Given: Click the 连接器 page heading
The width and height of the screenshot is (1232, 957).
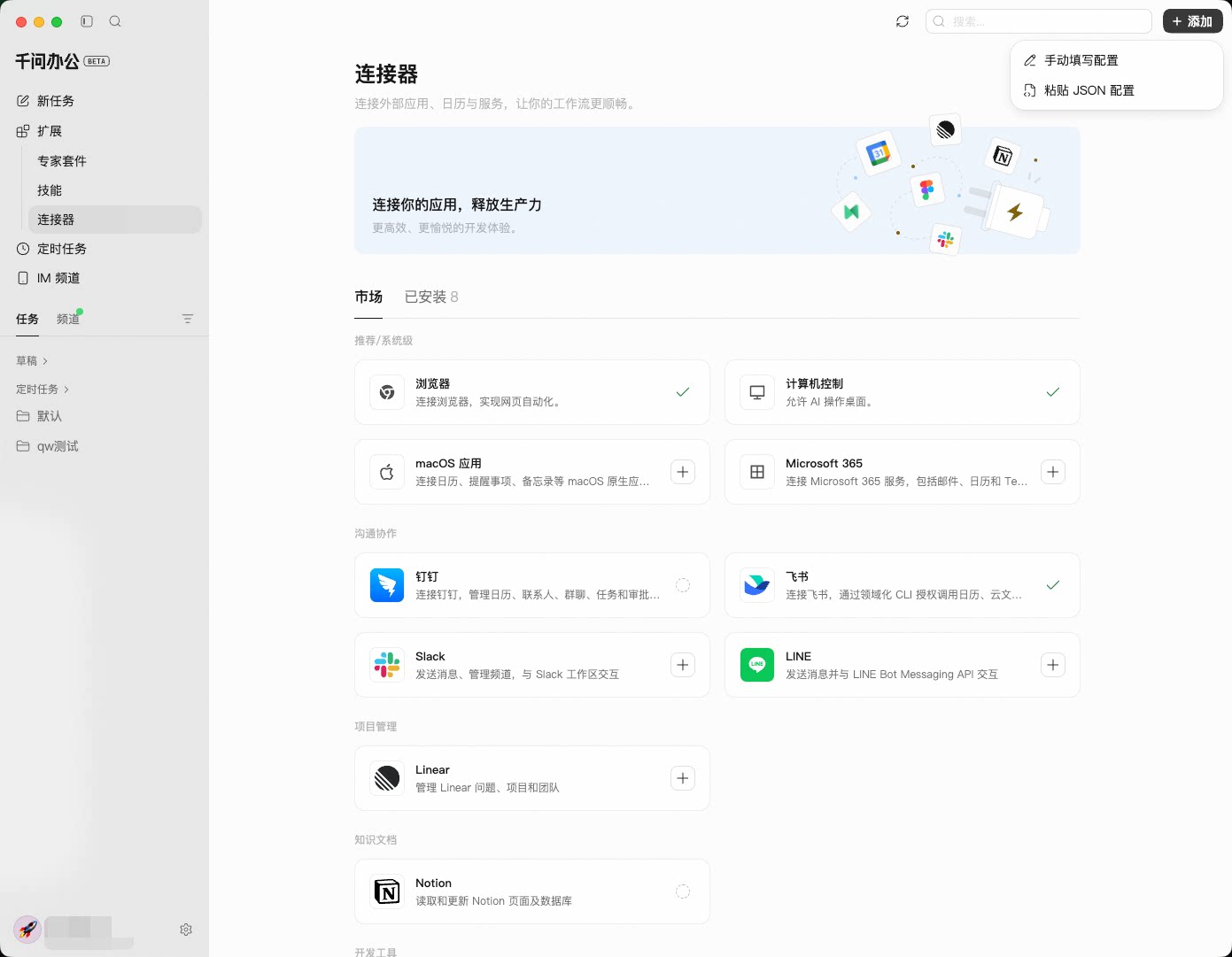Looking at the screenshot, I should pos(386,74).
